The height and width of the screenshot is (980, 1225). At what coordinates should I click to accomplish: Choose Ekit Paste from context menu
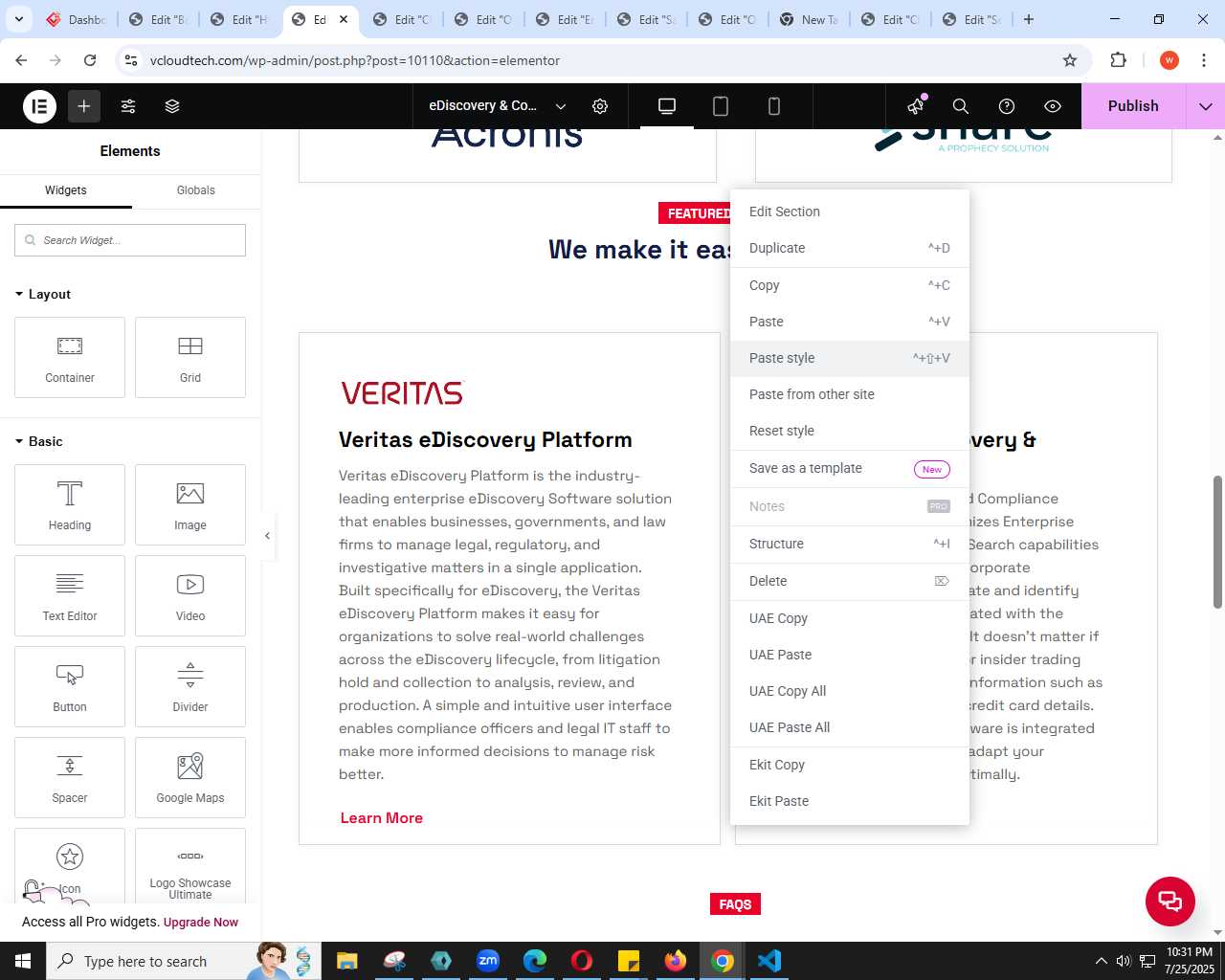pos(850,801)
